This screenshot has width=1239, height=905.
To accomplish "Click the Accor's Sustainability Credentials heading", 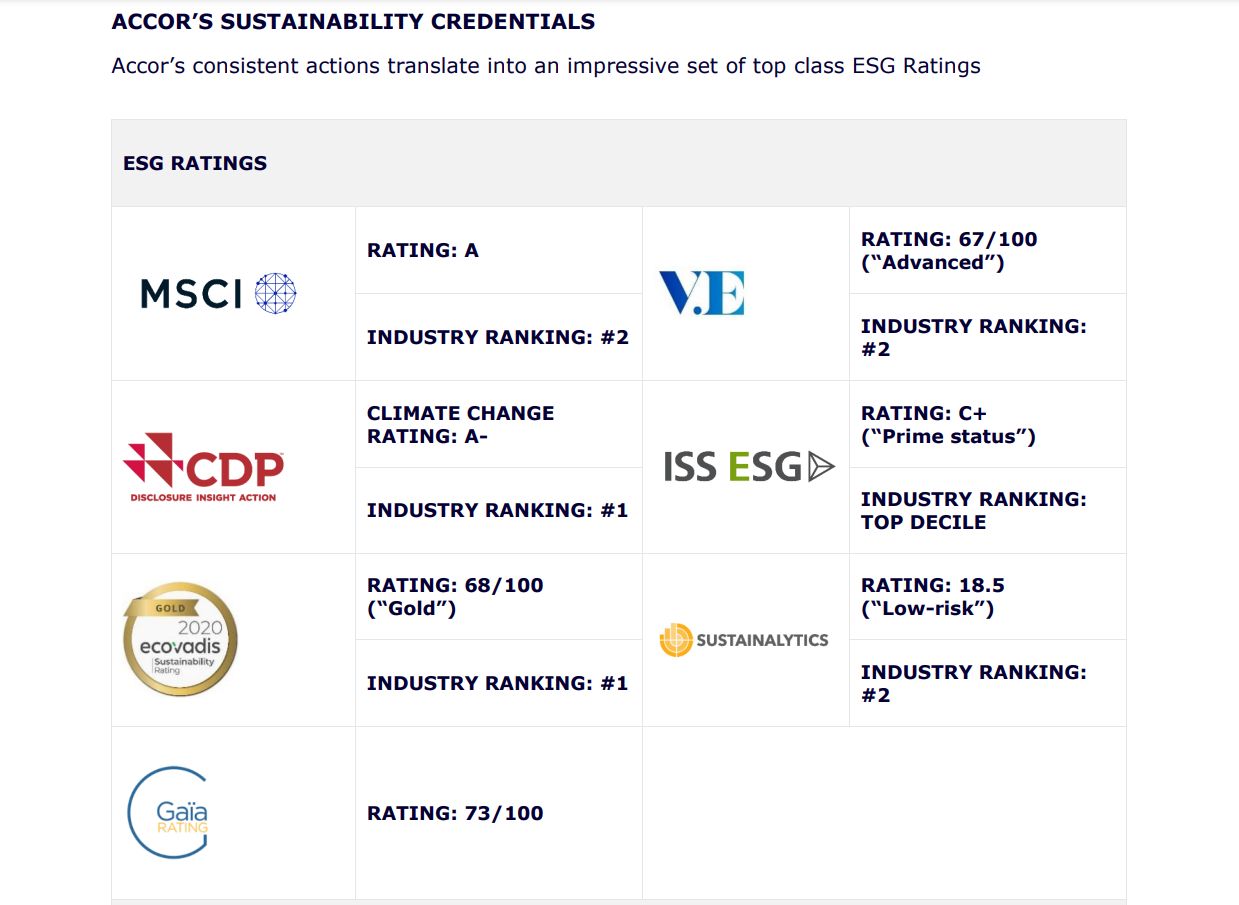I will (x=353, y=21).
